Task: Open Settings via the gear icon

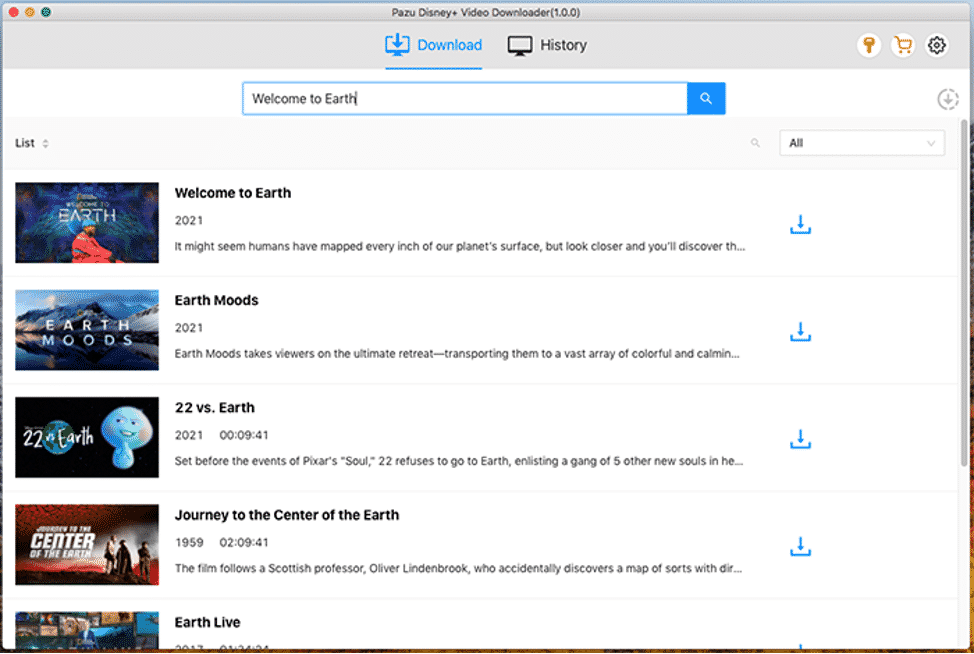Action: [x=936, y=45]
